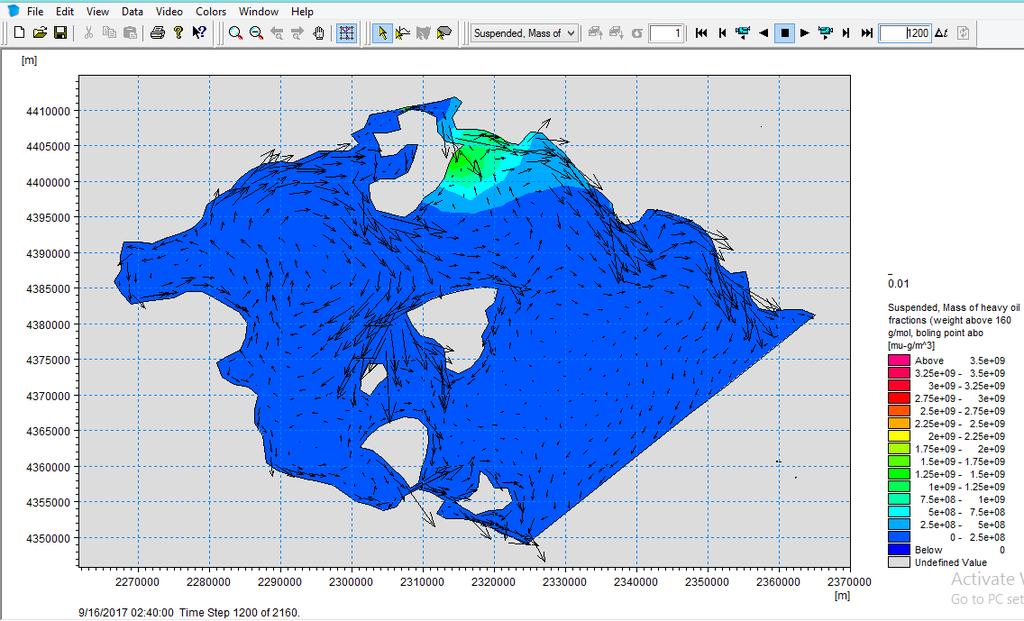
Task: Select the time series point tool
Action: point(402,33)
